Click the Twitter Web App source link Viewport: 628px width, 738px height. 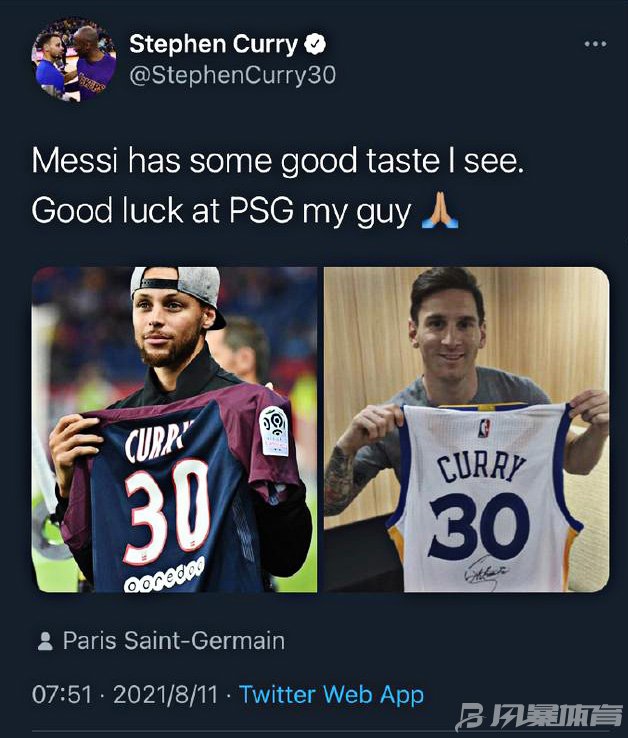tap(331, 695)
